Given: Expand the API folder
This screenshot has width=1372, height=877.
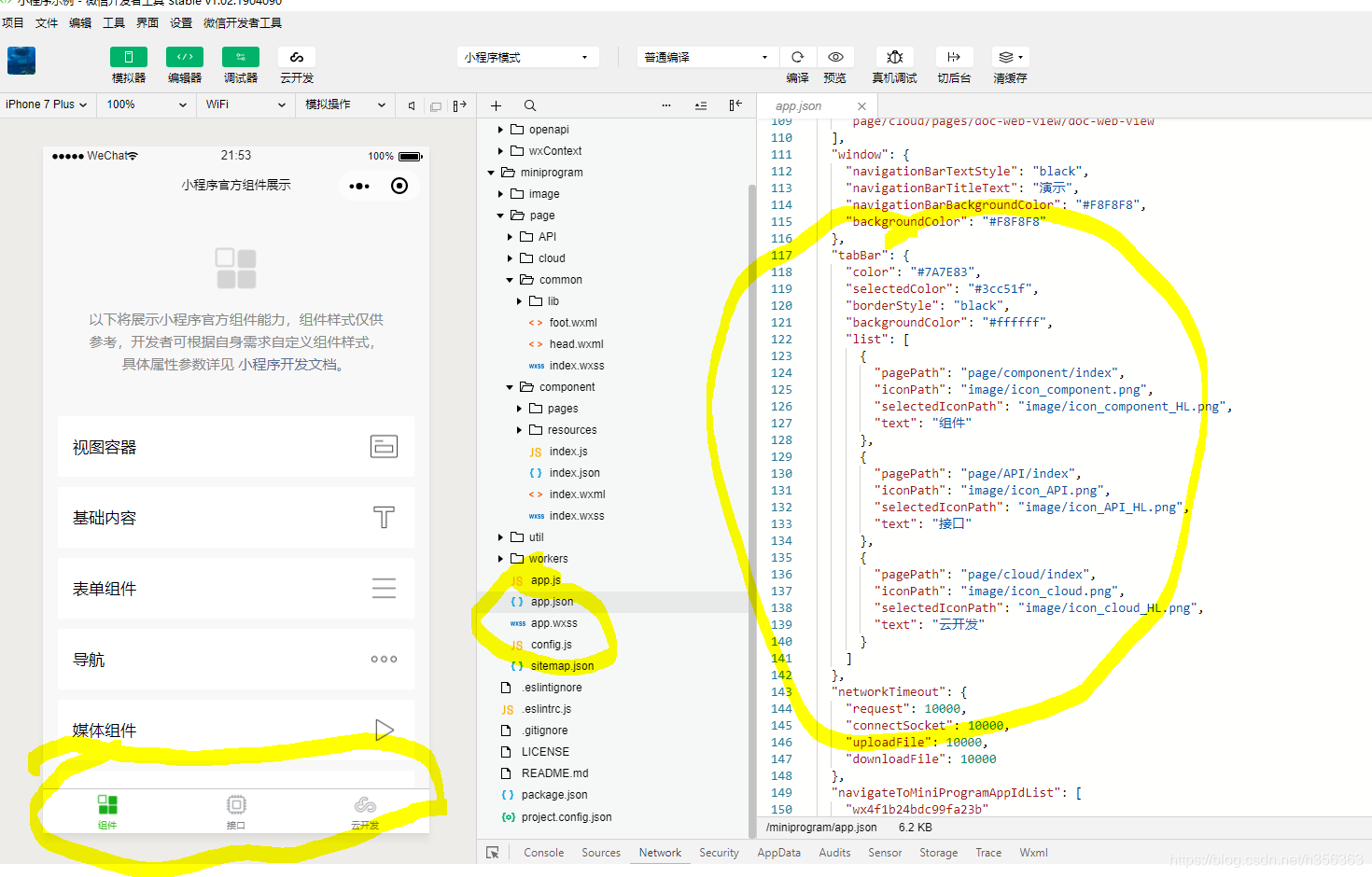Looking at the screenshot, I should click(x=510, y=237).
